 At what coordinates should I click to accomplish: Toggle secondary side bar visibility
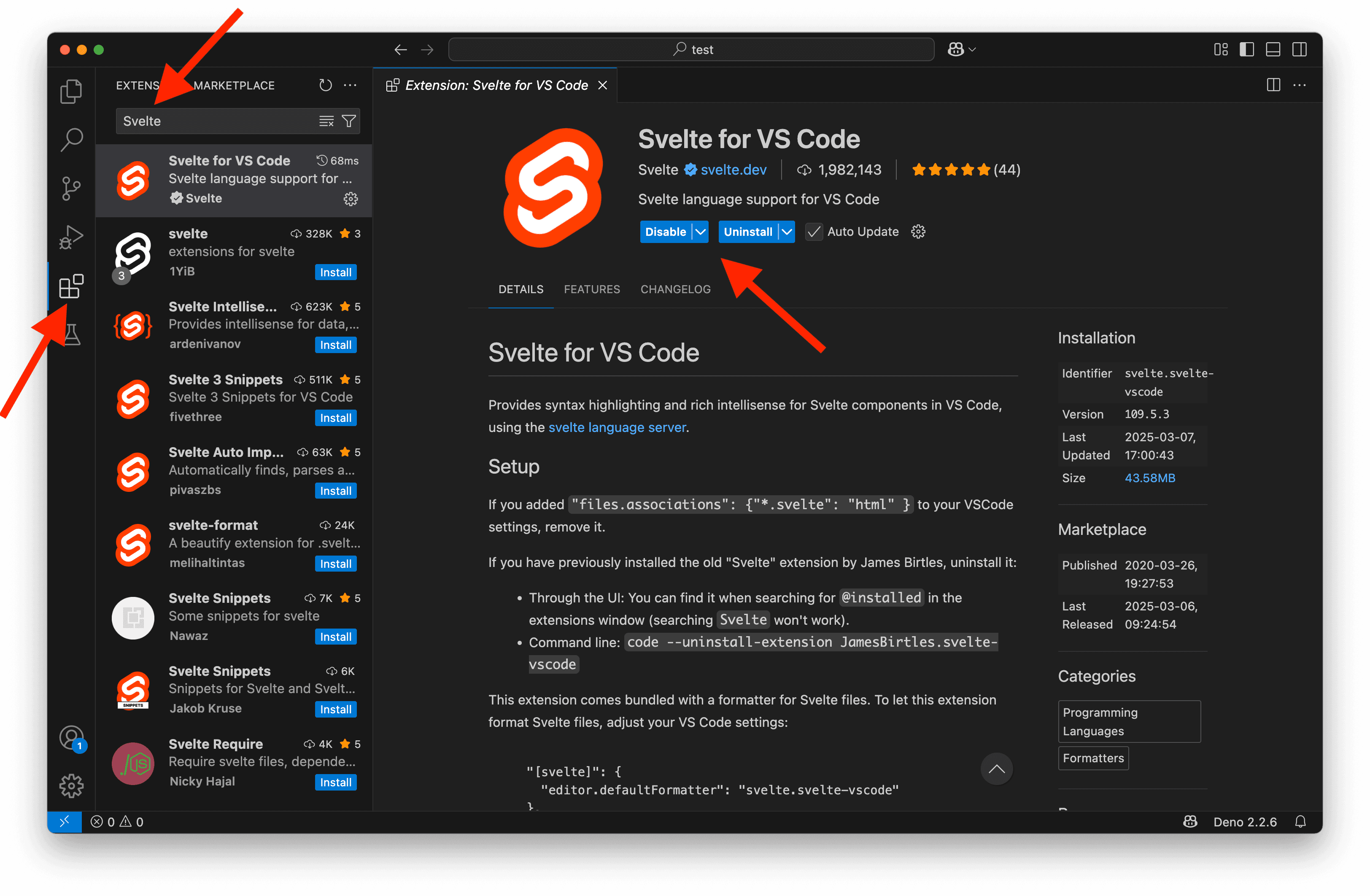tap(1299, 49)
